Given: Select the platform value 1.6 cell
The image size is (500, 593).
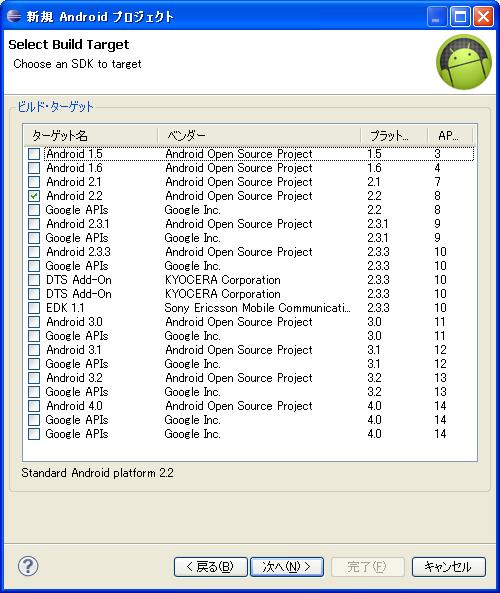Looking at the screenshot, I should 374,168.
